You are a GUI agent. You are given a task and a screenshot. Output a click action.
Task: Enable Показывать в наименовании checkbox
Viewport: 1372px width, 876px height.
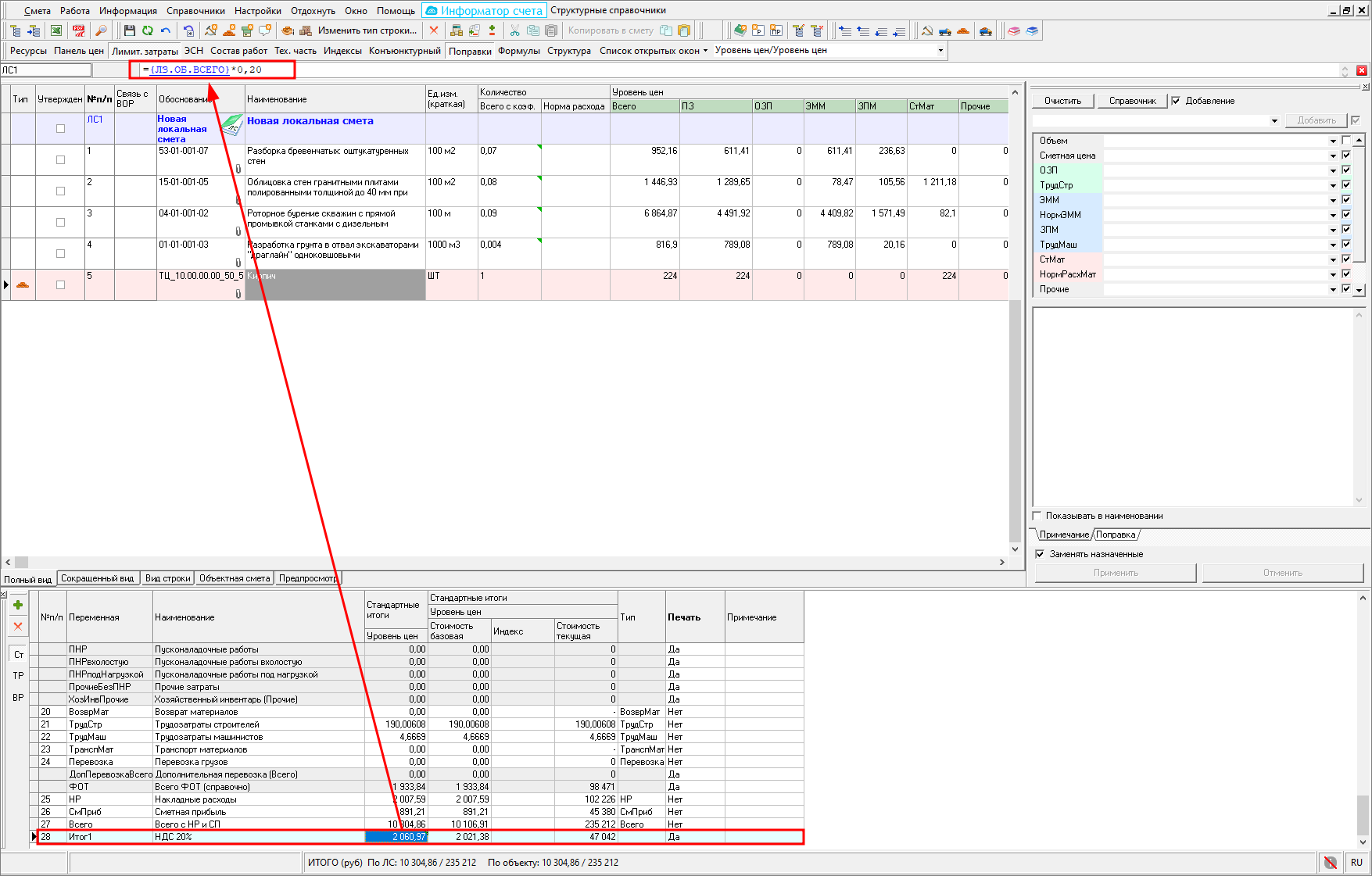1037,516
